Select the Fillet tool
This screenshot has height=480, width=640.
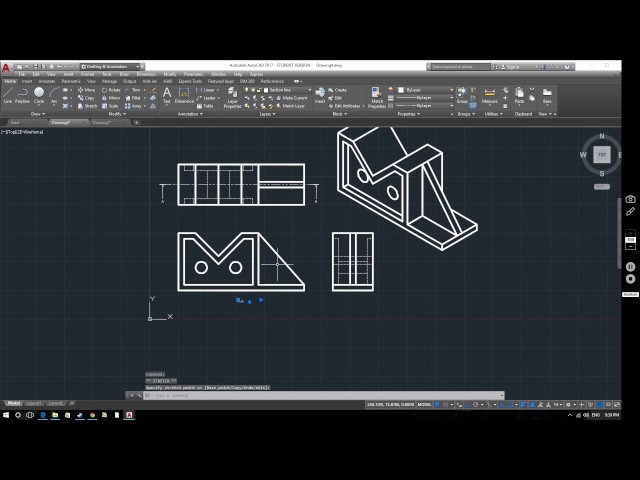133,98
